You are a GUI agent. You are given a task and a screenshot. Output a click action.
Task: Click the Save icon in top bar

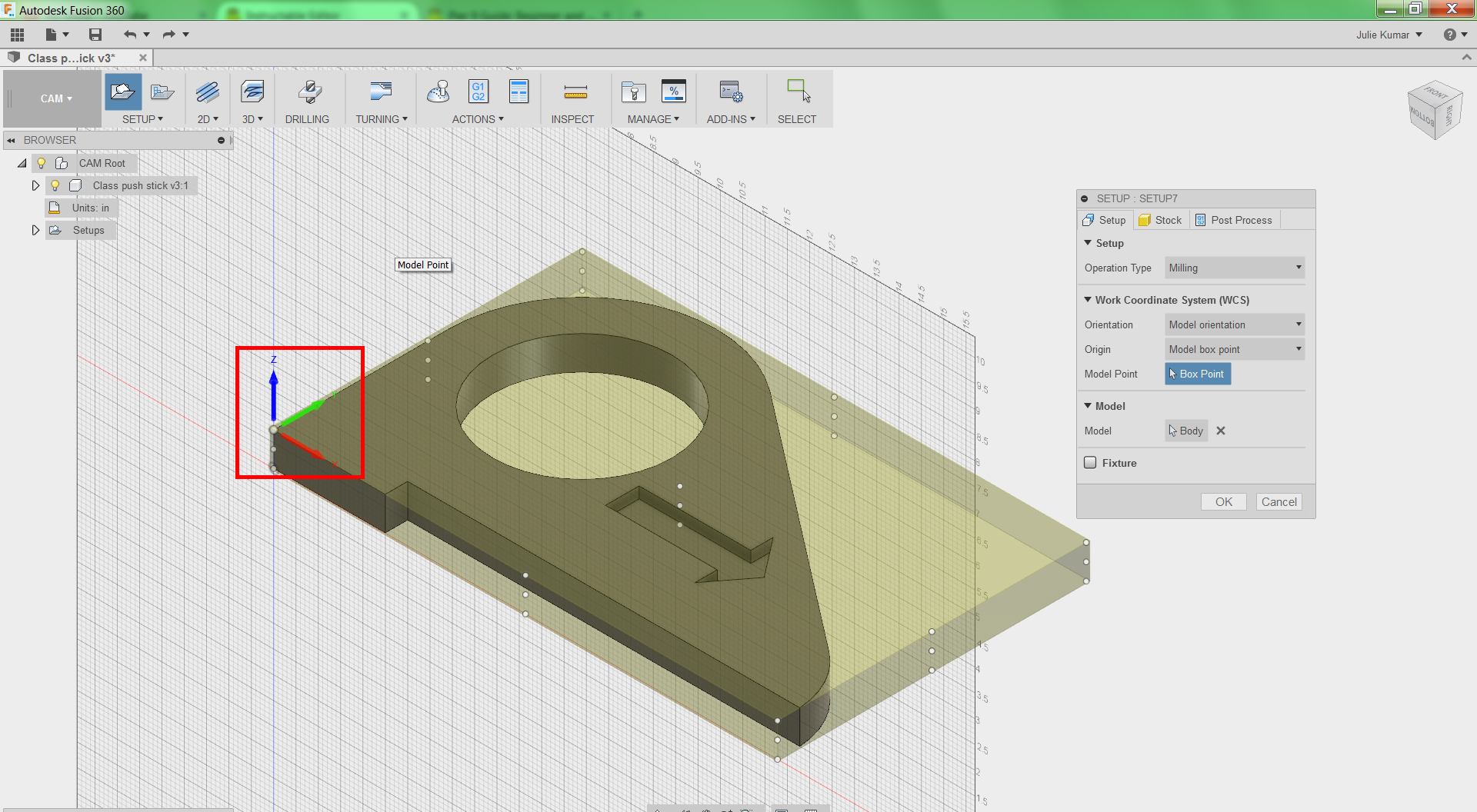[x=95, y=35]
